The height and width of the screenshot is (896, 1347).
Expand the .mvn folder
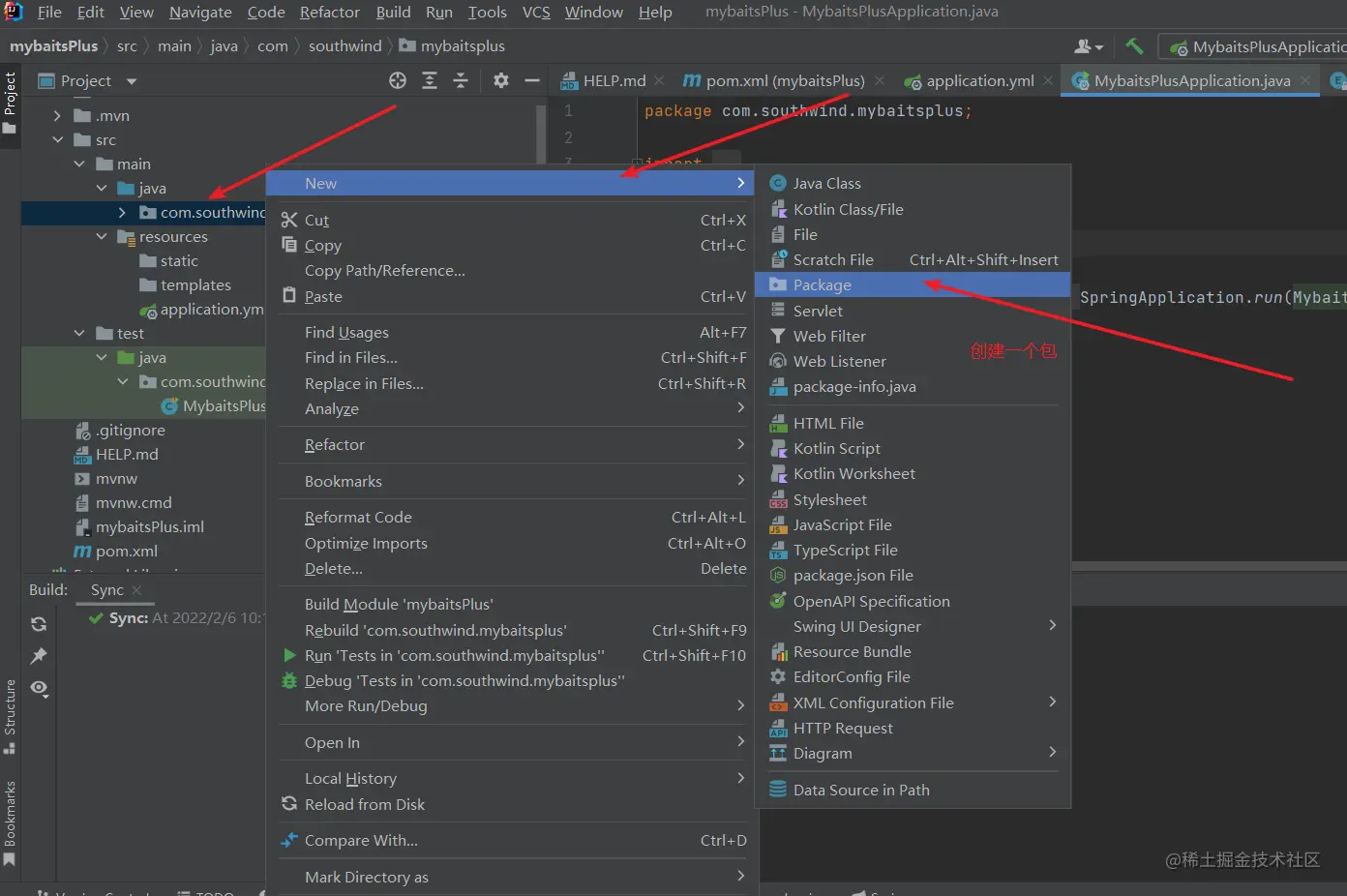pyautogui.click(x=57, y=116)
